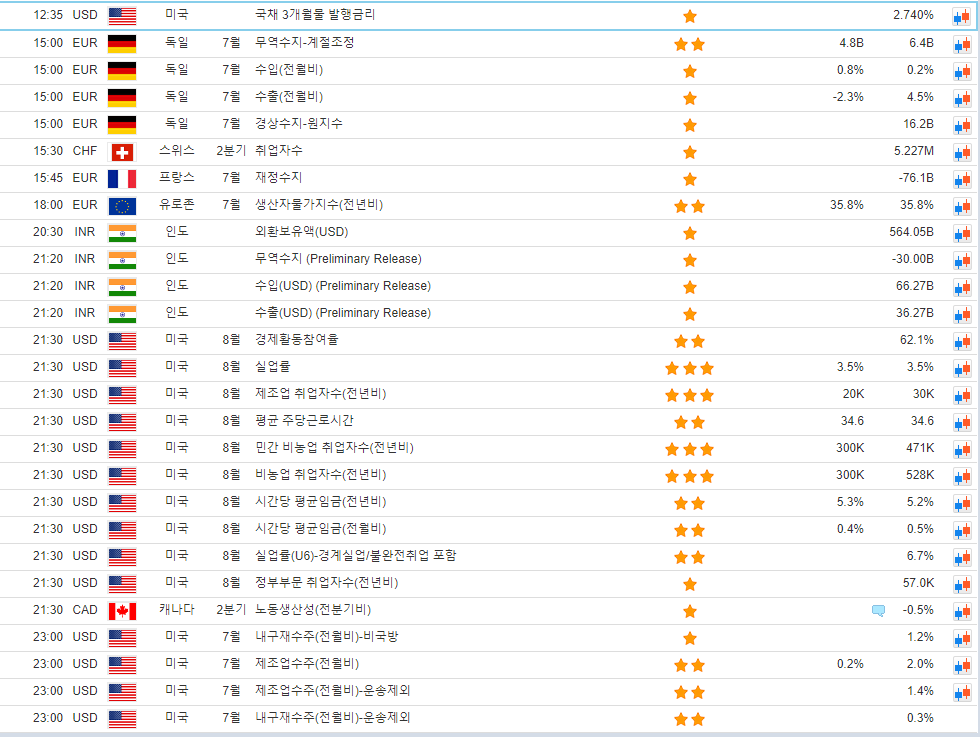This screenshot has height=737, width=980.
Task: Open 내구재수주(전월비)-비국방 event
Action: [327, 637]
